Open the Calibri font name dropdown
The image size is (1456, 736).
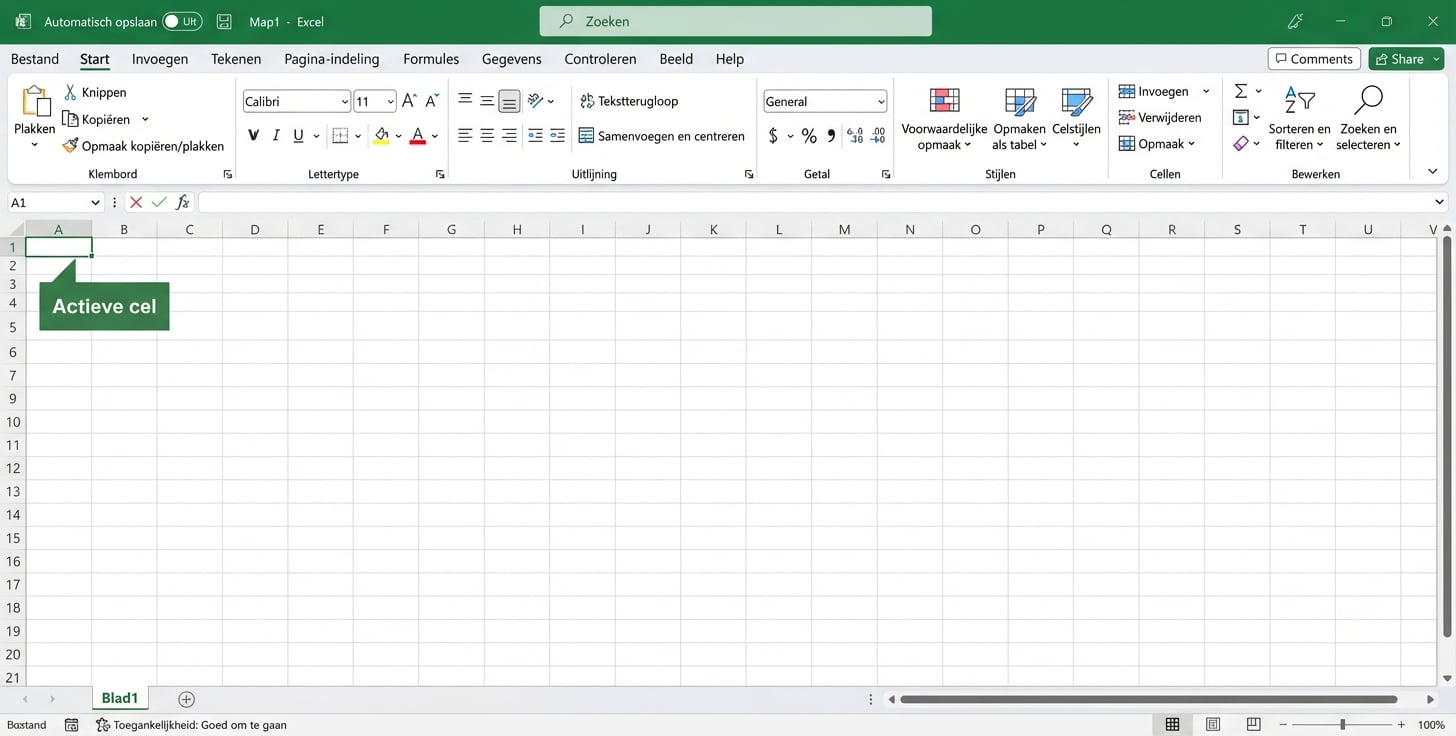[344, 101]
